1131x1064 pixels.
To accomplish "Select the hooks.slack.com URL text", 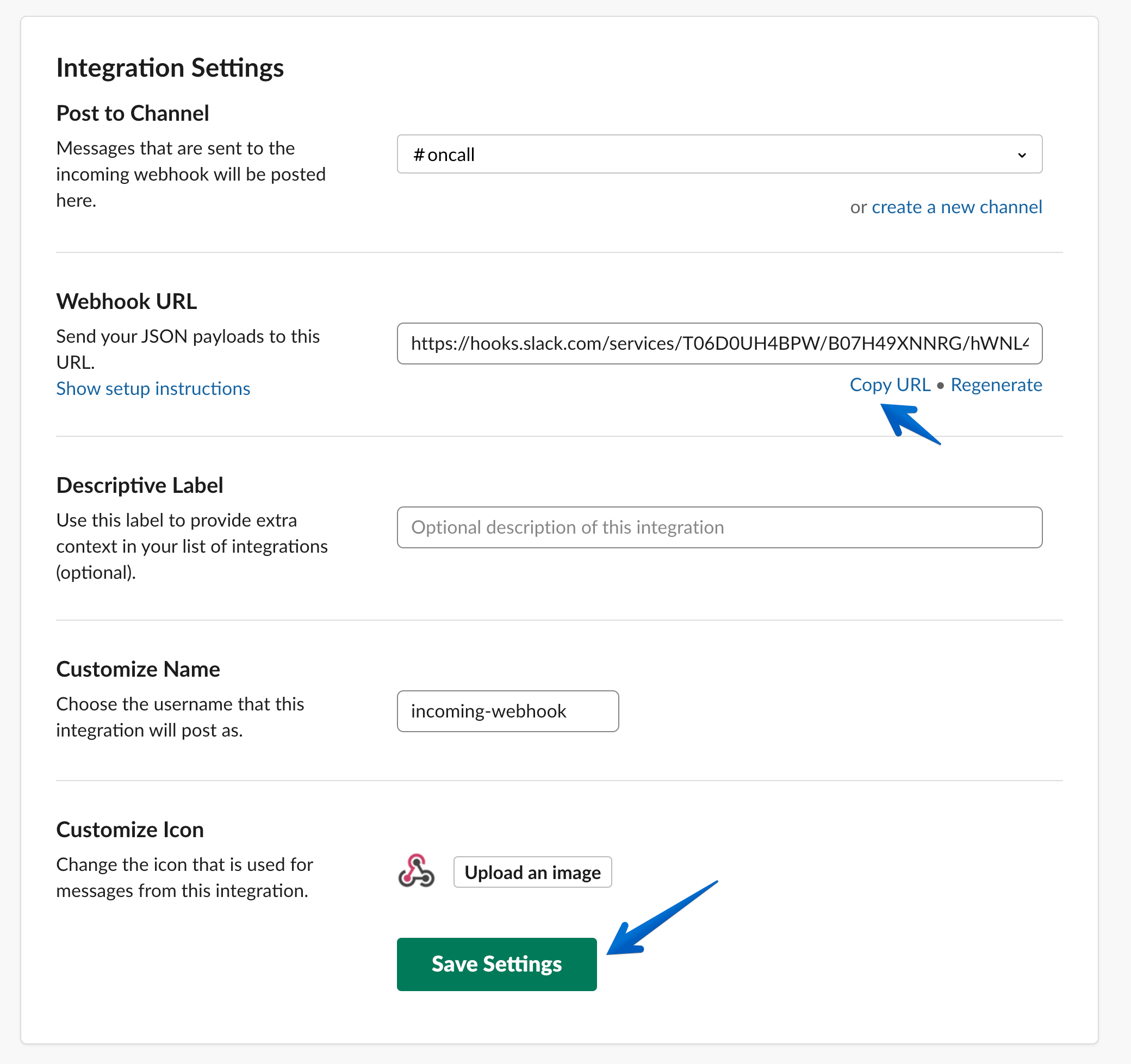I will (720, 343).
